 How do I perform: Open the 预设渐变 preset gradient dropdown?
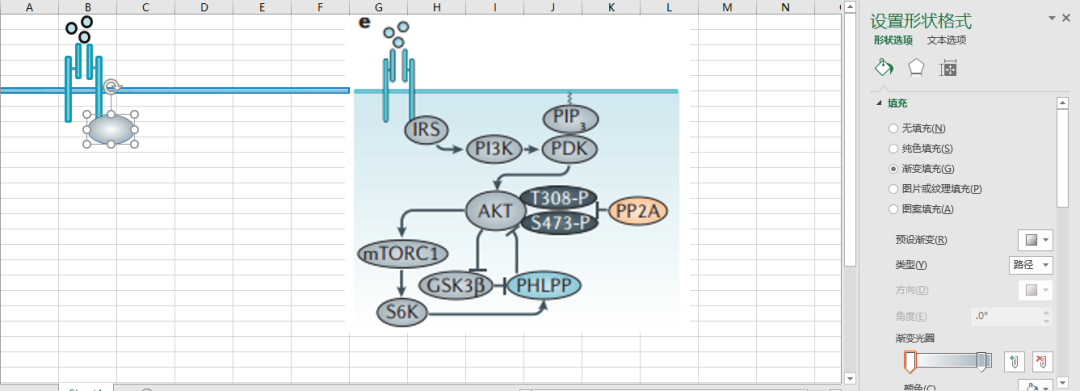click(1035, 240)
